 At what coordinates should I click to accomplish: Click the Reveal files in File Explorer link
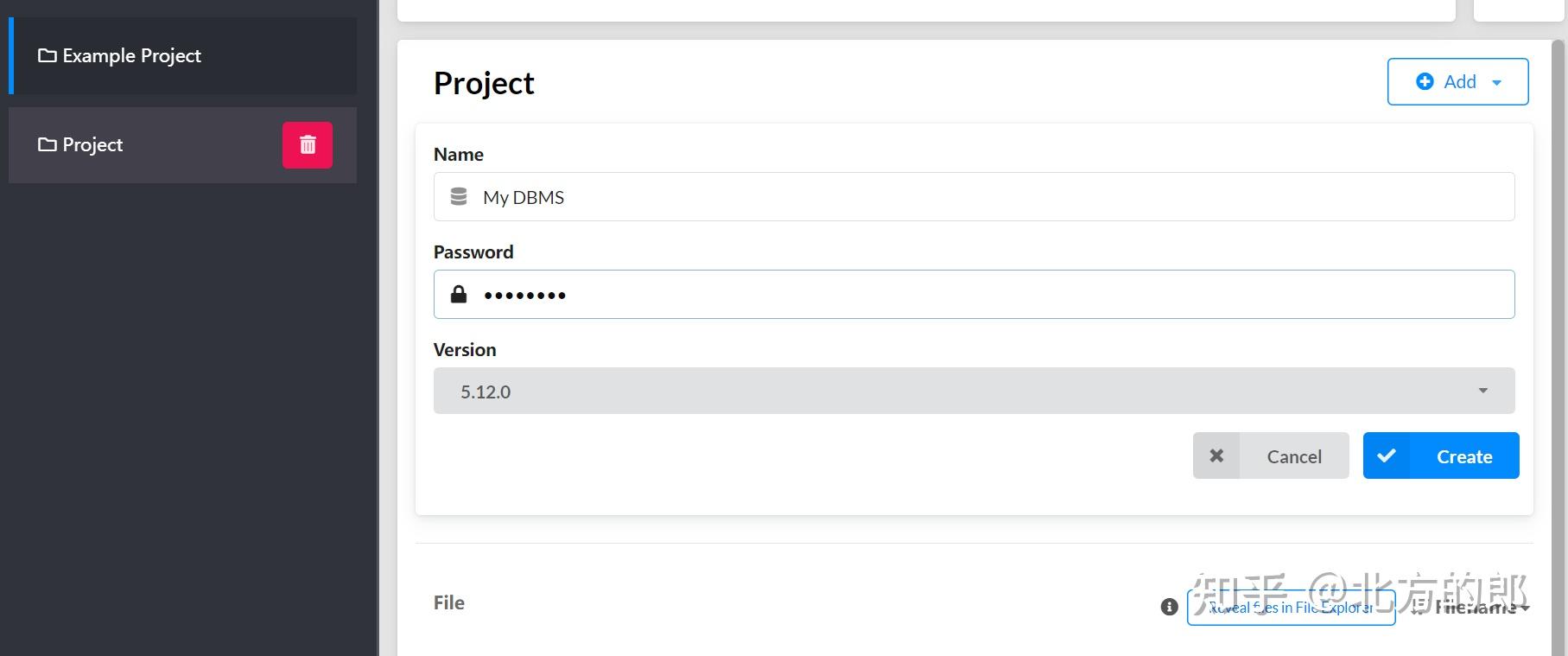(1291, 607)
